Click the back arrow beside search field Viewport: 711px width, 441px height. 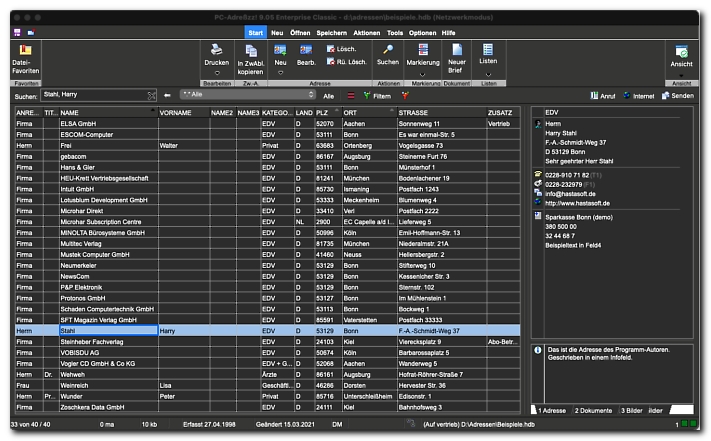167,95
